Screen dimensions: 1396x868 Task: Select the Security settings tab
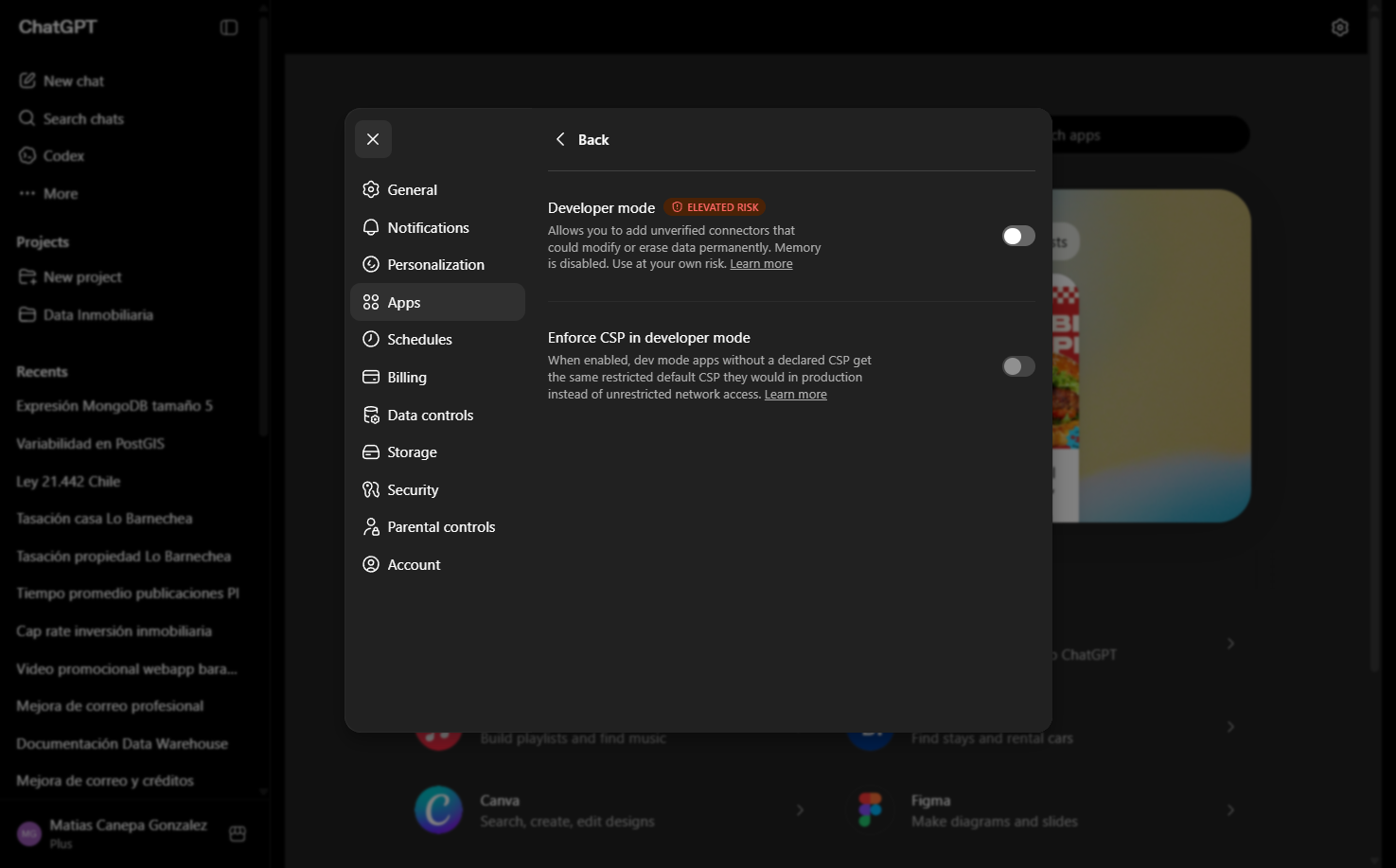437,490
